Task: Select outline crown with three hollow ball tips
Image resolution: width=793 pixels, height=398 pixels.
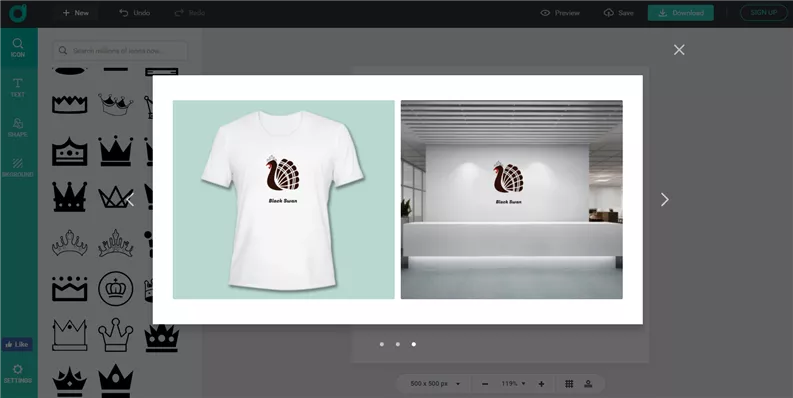Action: click(116, 335)
